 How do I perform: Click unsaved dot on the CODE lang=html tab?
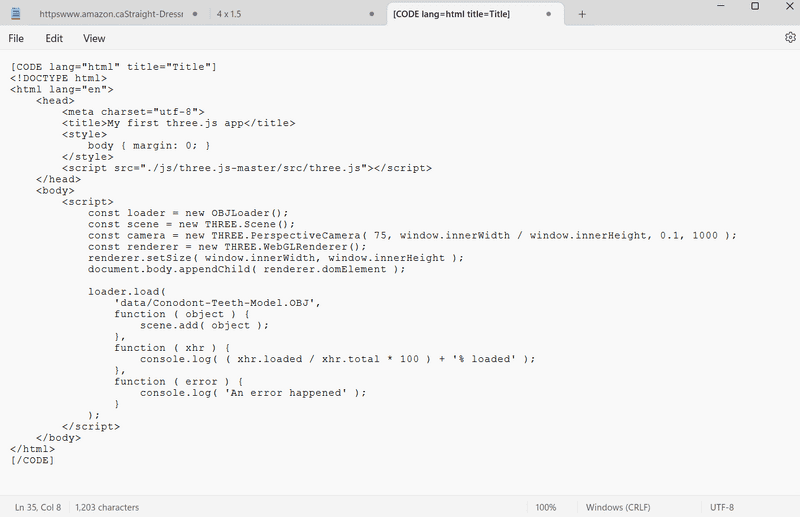click(548, 14)
